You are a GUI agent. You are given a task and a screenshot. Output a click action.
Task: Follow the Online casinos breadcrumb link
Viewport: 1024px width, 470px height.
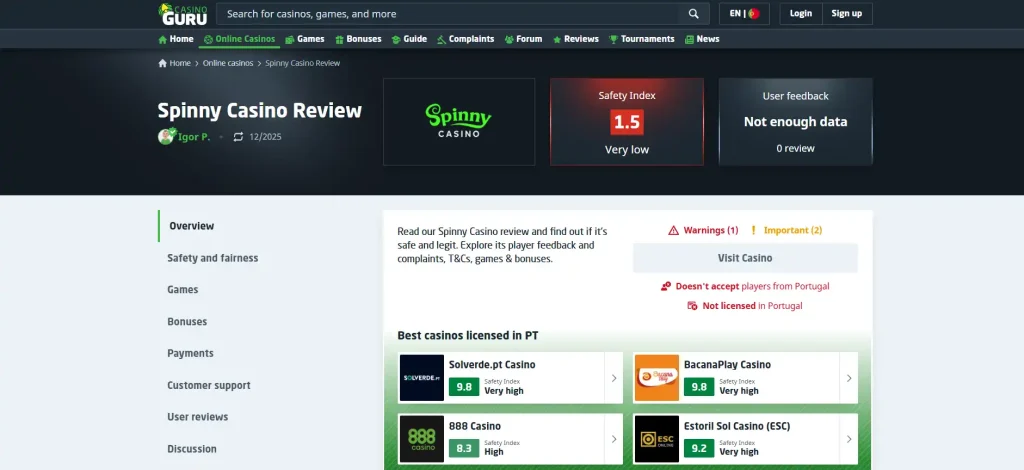pos(228,63)
